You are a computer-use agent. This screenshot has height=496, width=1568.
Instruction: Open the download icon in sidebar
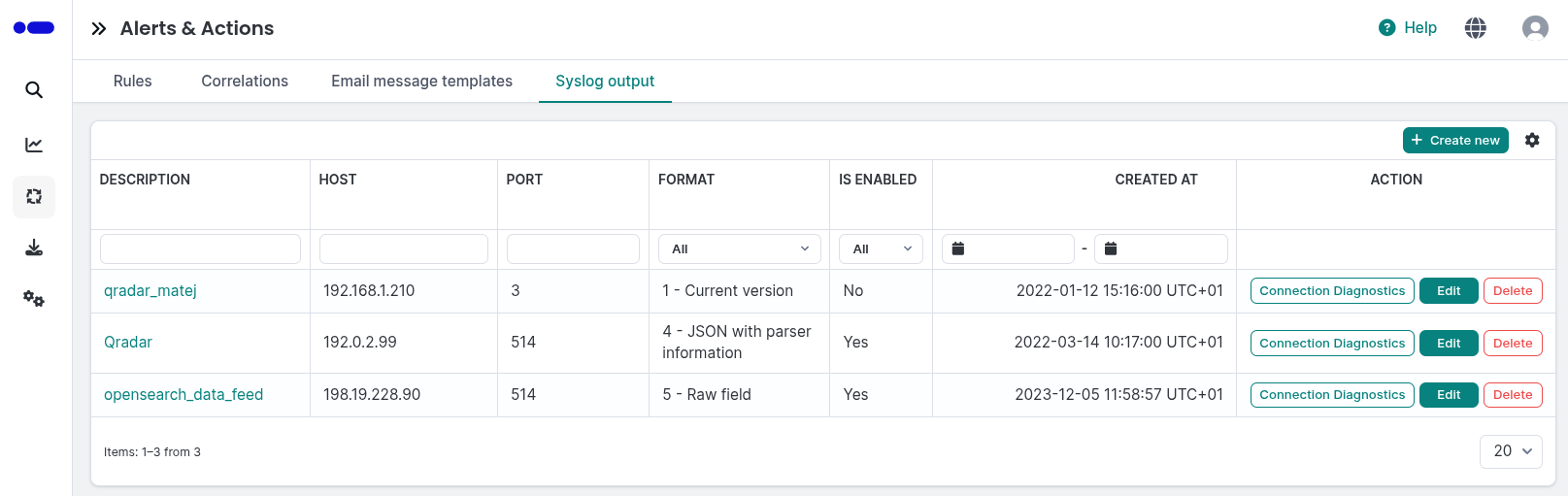(34, 248)
